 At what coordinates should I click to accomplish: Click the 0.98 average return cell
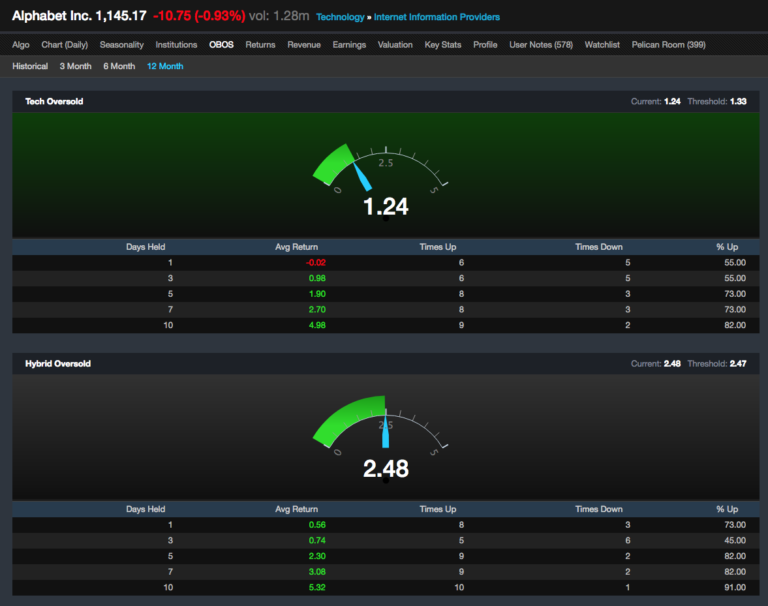317,278
